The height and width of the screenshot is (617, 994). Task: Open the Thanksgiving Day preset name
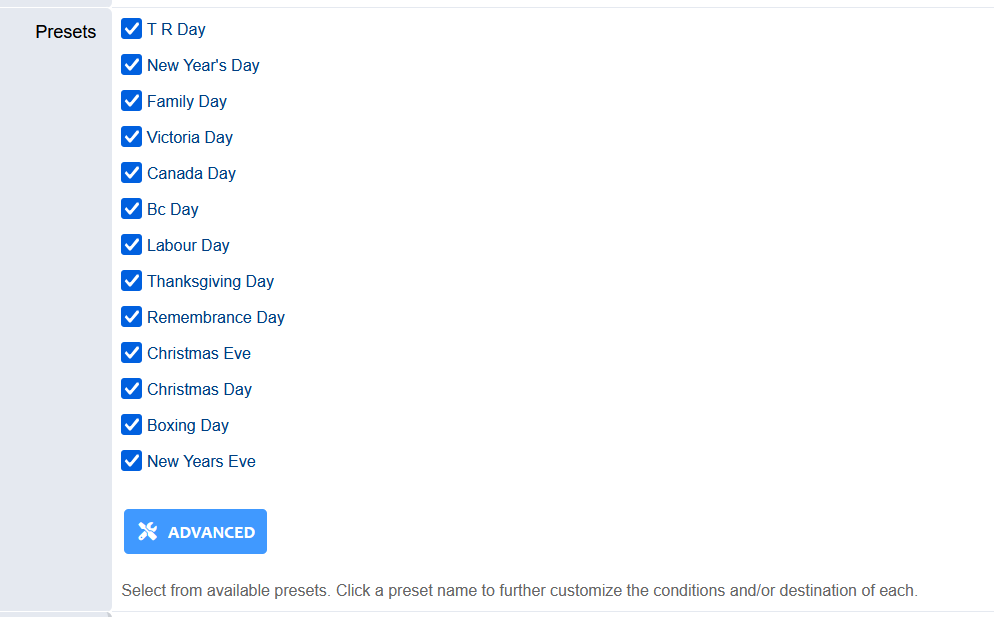[x=210, y=281]
